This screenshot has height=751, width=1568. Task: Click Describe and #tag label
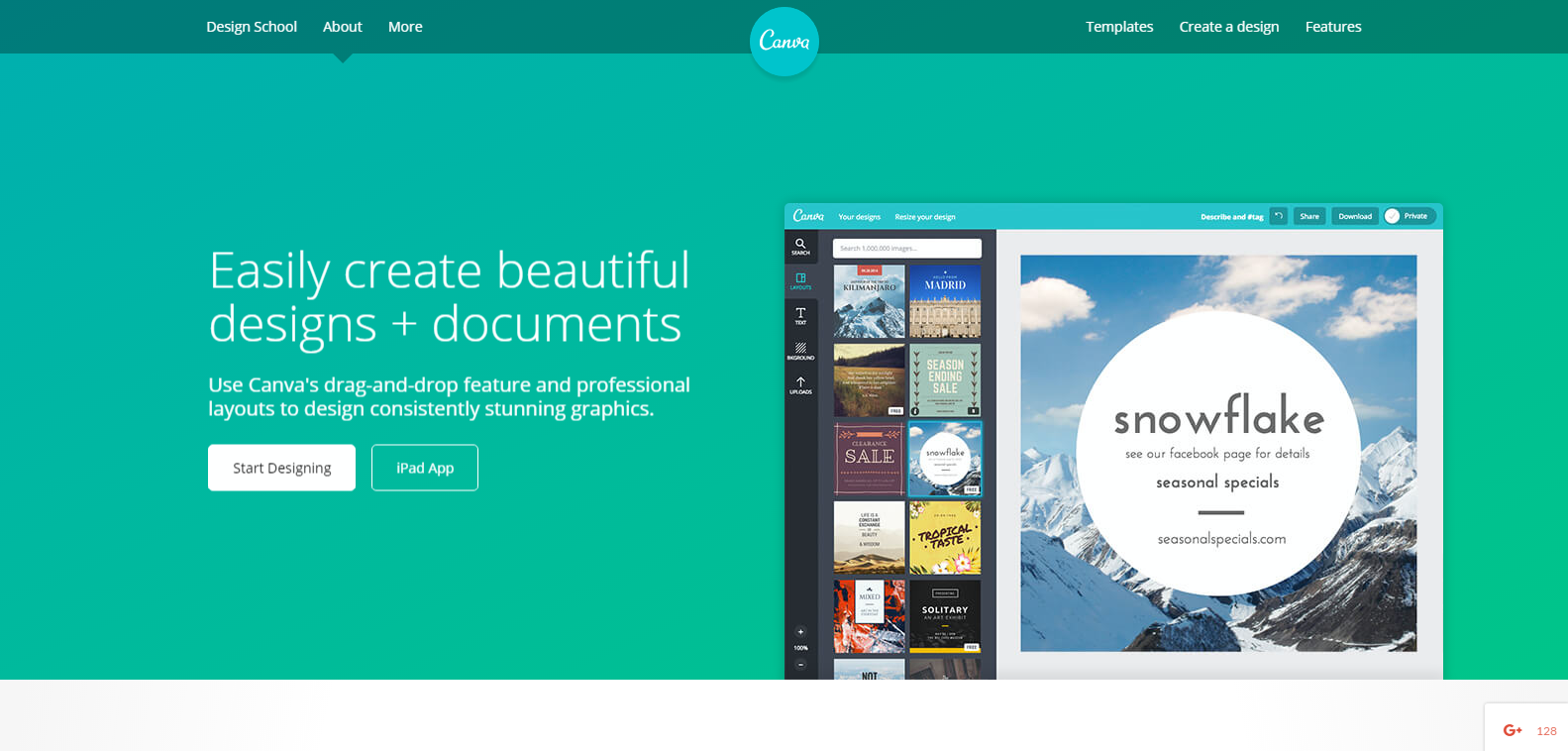(x=1232, y=217)
